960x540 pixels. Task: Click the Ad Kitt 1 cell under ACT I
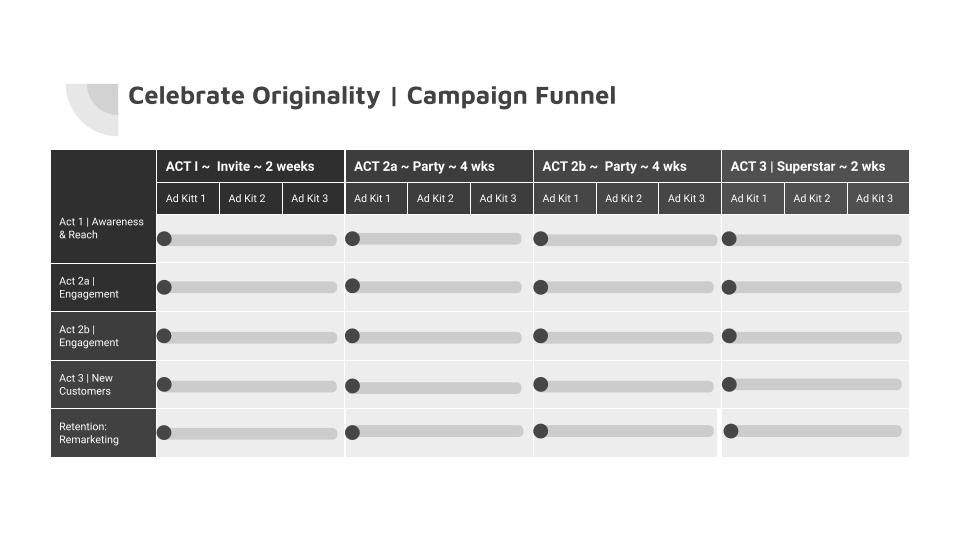pos(188,198)
